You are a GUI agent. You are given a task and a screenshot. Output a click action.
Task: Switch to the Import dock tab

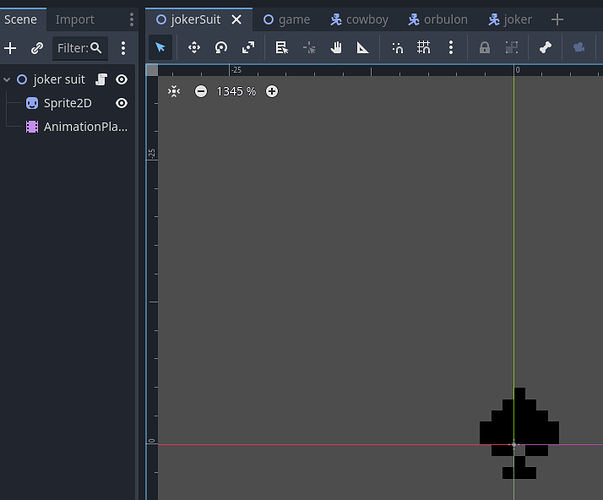pos(75,19)
